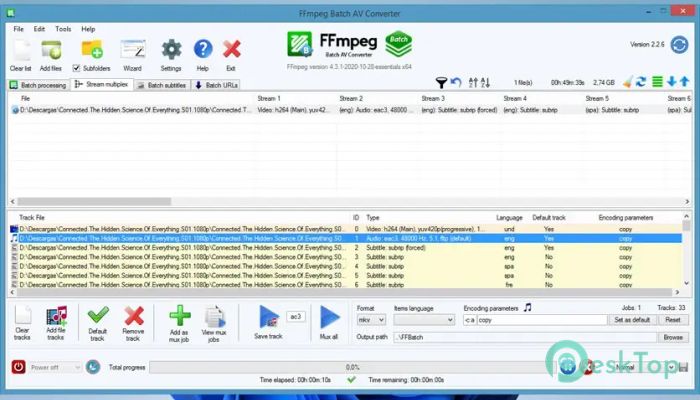The height and width of the screenshot is (400, 700).
Task: Click the Clear list icon
Action: tap(21, 50)
